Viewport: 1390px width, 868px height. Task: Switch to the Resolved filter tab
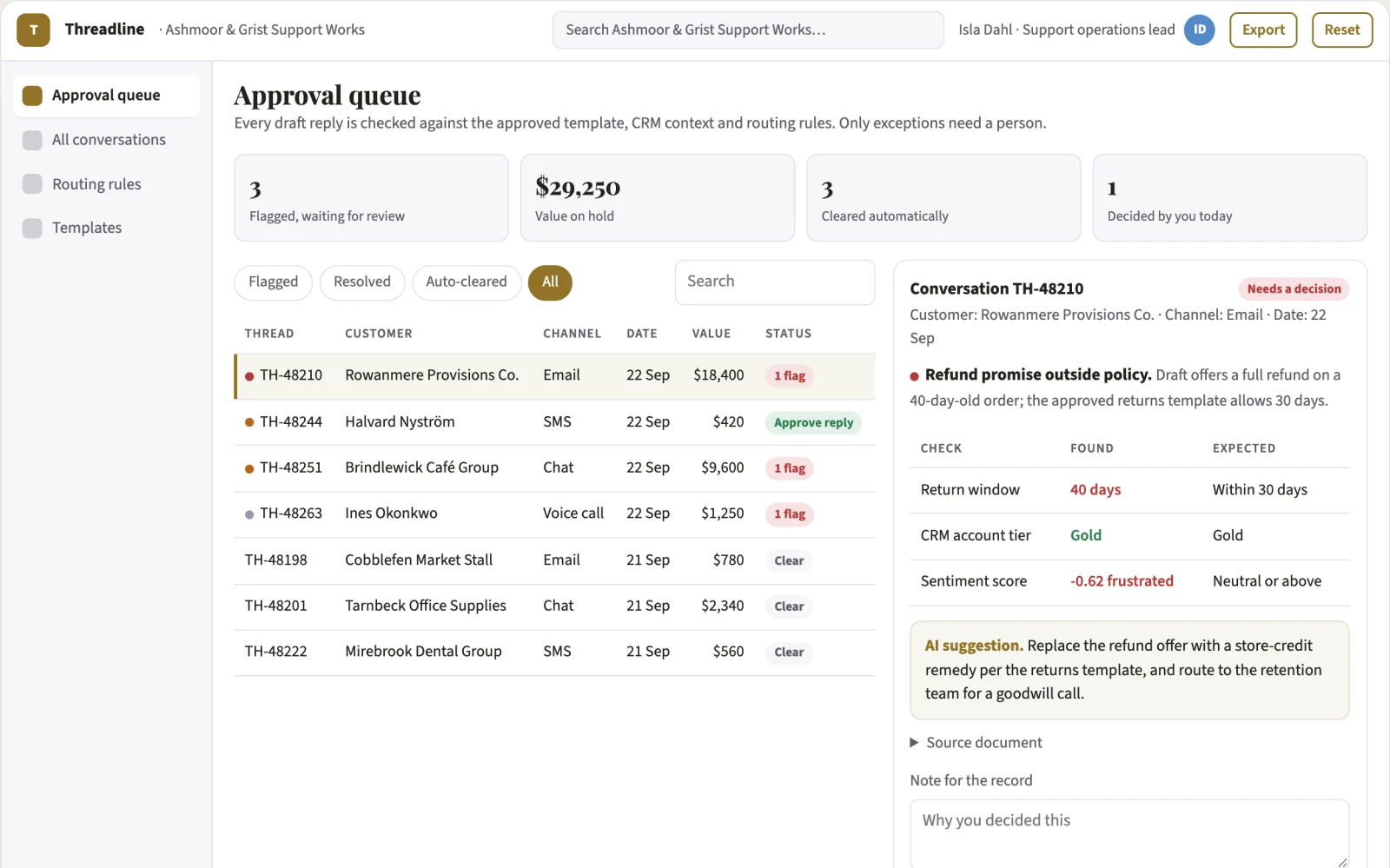coord(362,282)
